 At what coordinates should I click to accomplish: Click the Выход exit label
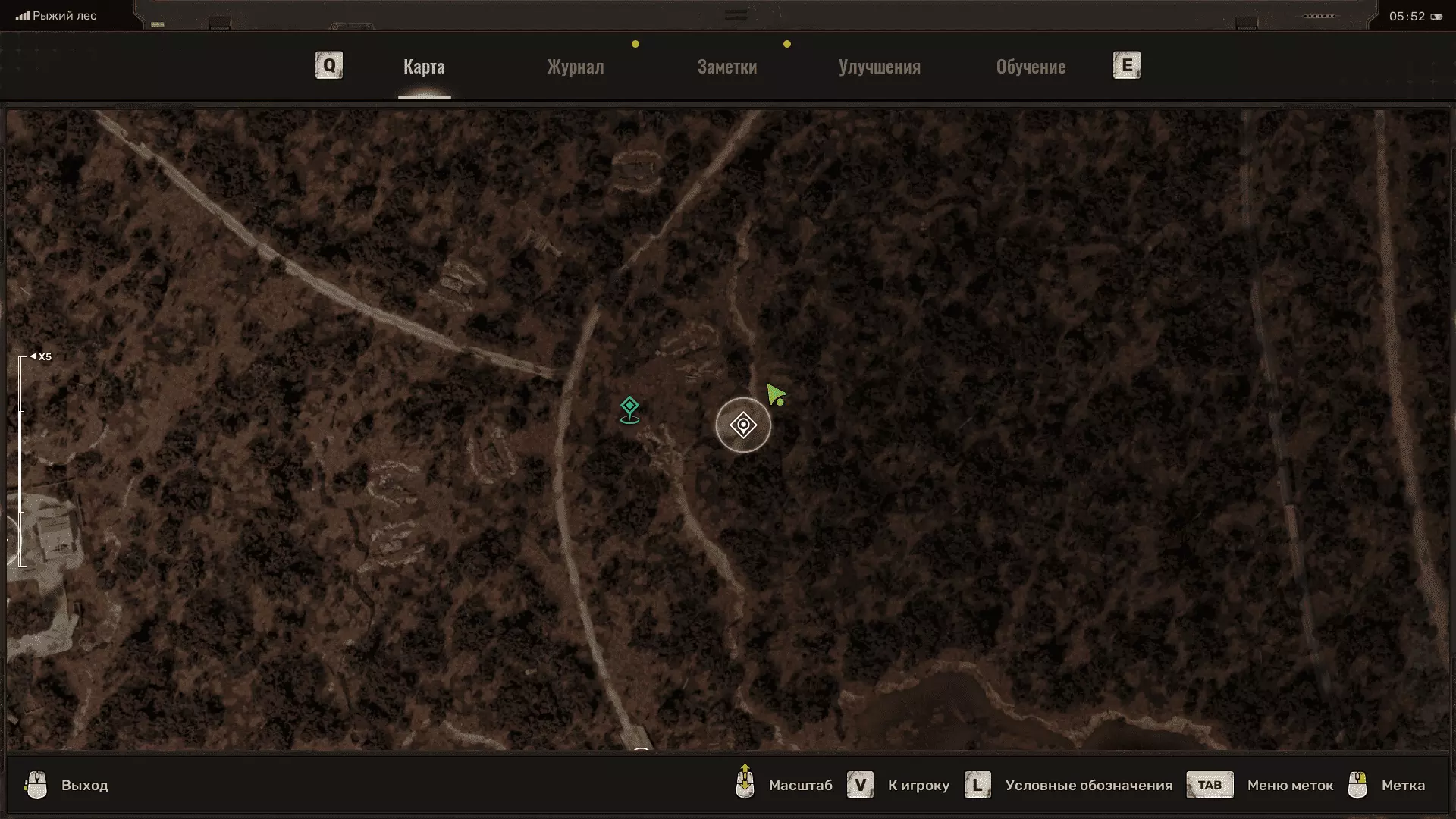(x=85, y=786)
